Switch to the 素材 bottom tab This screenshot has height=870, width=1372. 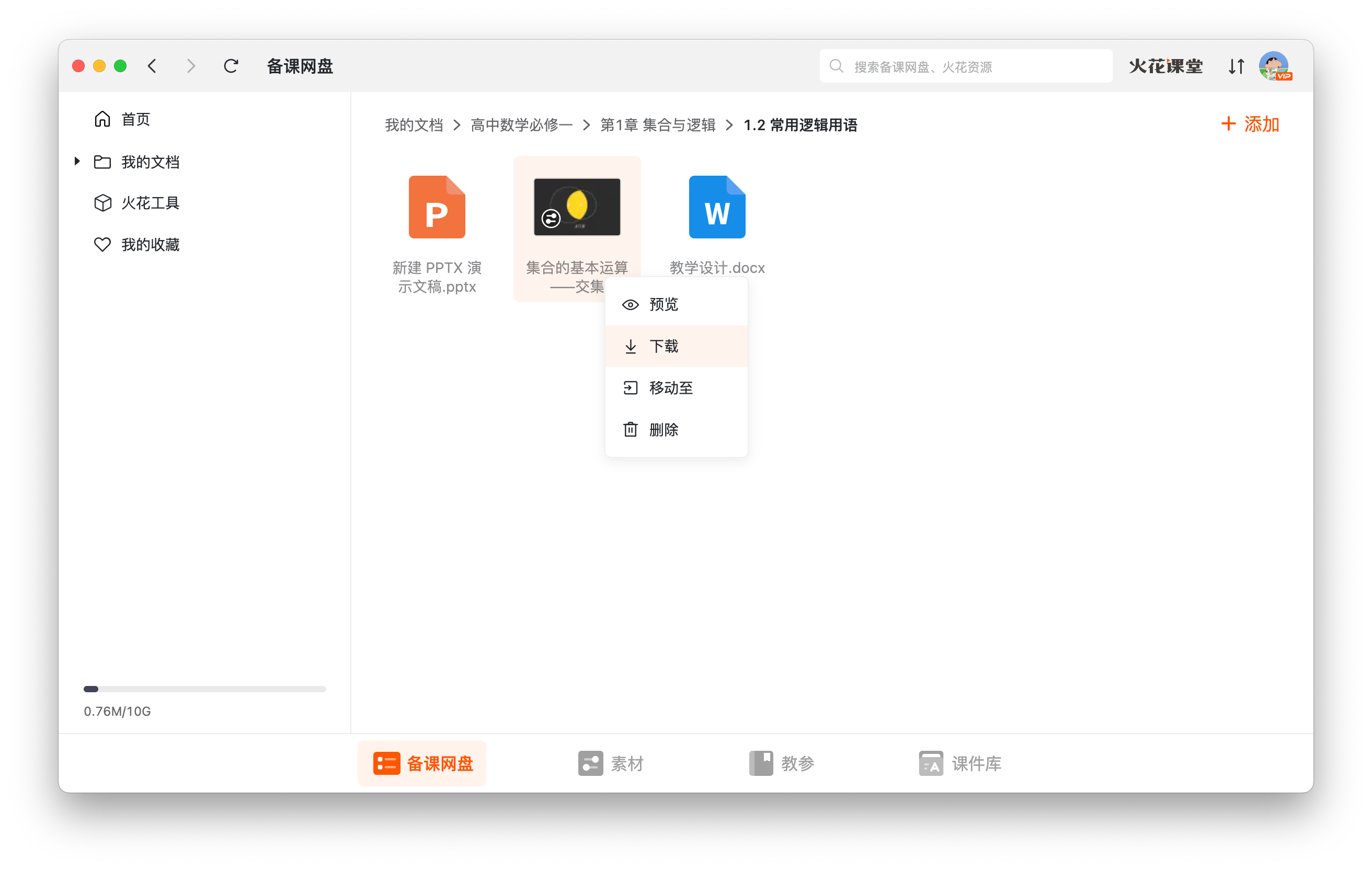coord(611,763)
